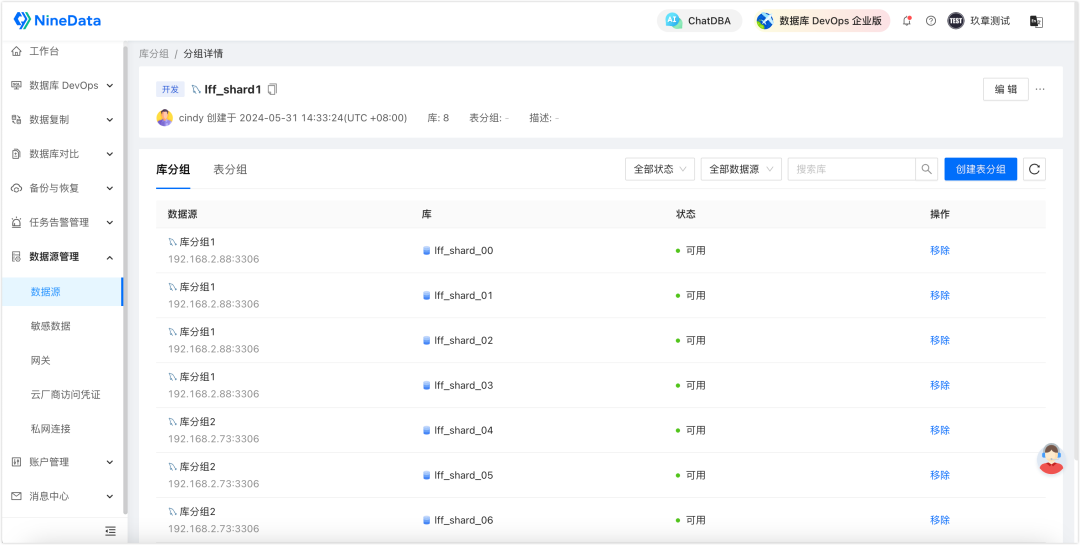Remove lff_shard_05 from the group
Viewport: 1080px width, 545px height.
(940, 475)
